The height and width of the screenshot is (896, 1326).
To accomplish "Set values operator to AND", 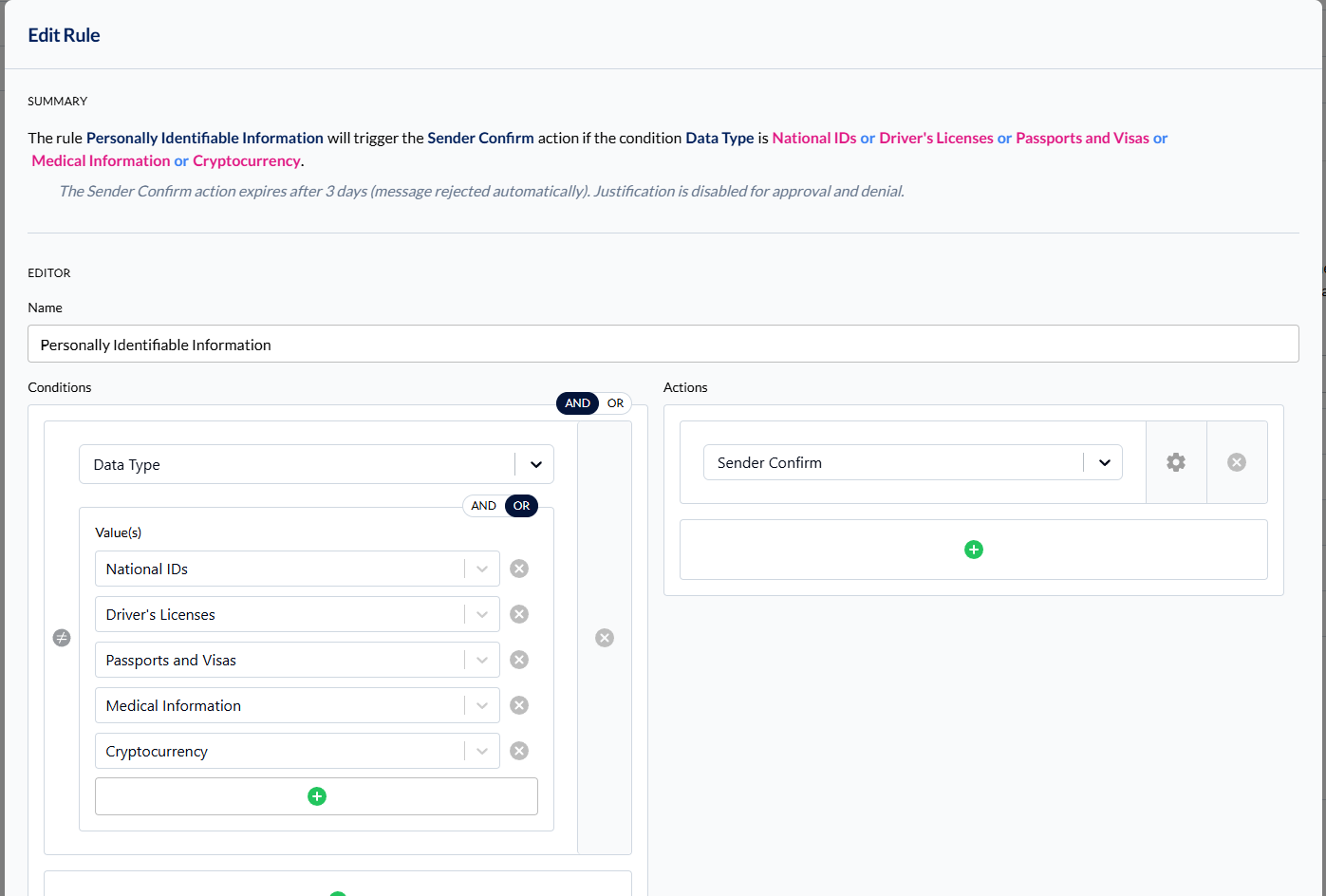I will 484,506.
